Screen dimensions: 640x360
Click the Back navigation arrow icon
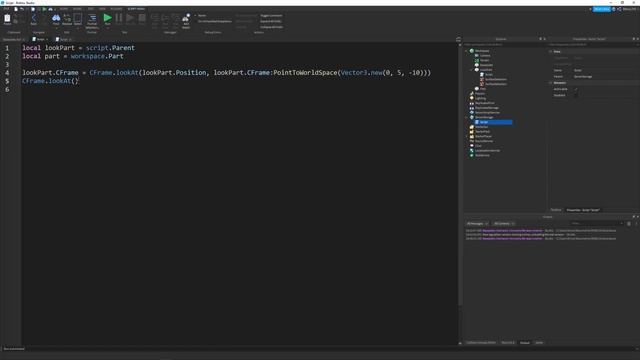(x=33, y=18)
